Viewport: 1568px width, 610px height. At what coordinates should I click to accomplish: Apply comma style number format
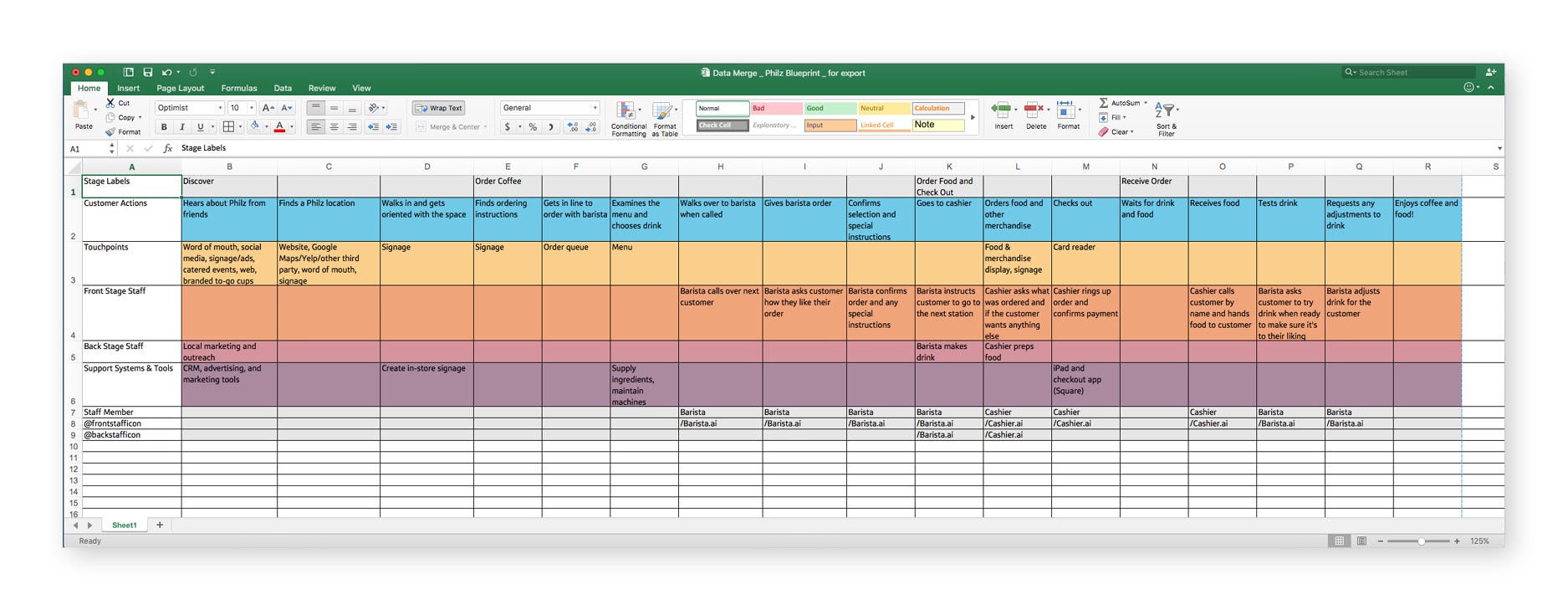click(551, 127)
